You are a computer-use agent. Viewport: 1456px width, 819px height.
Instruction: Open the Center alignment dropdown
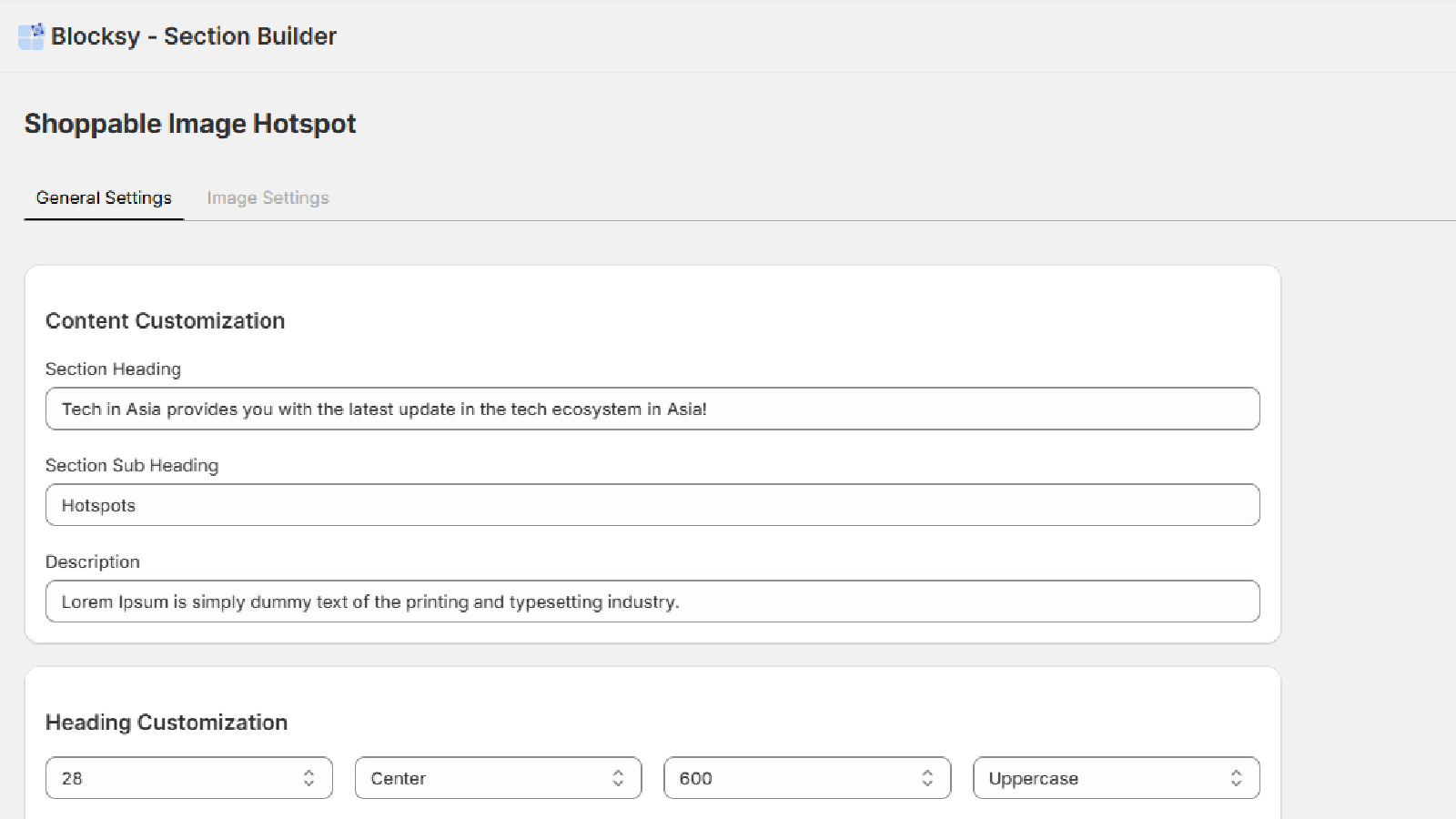[498, 778]
